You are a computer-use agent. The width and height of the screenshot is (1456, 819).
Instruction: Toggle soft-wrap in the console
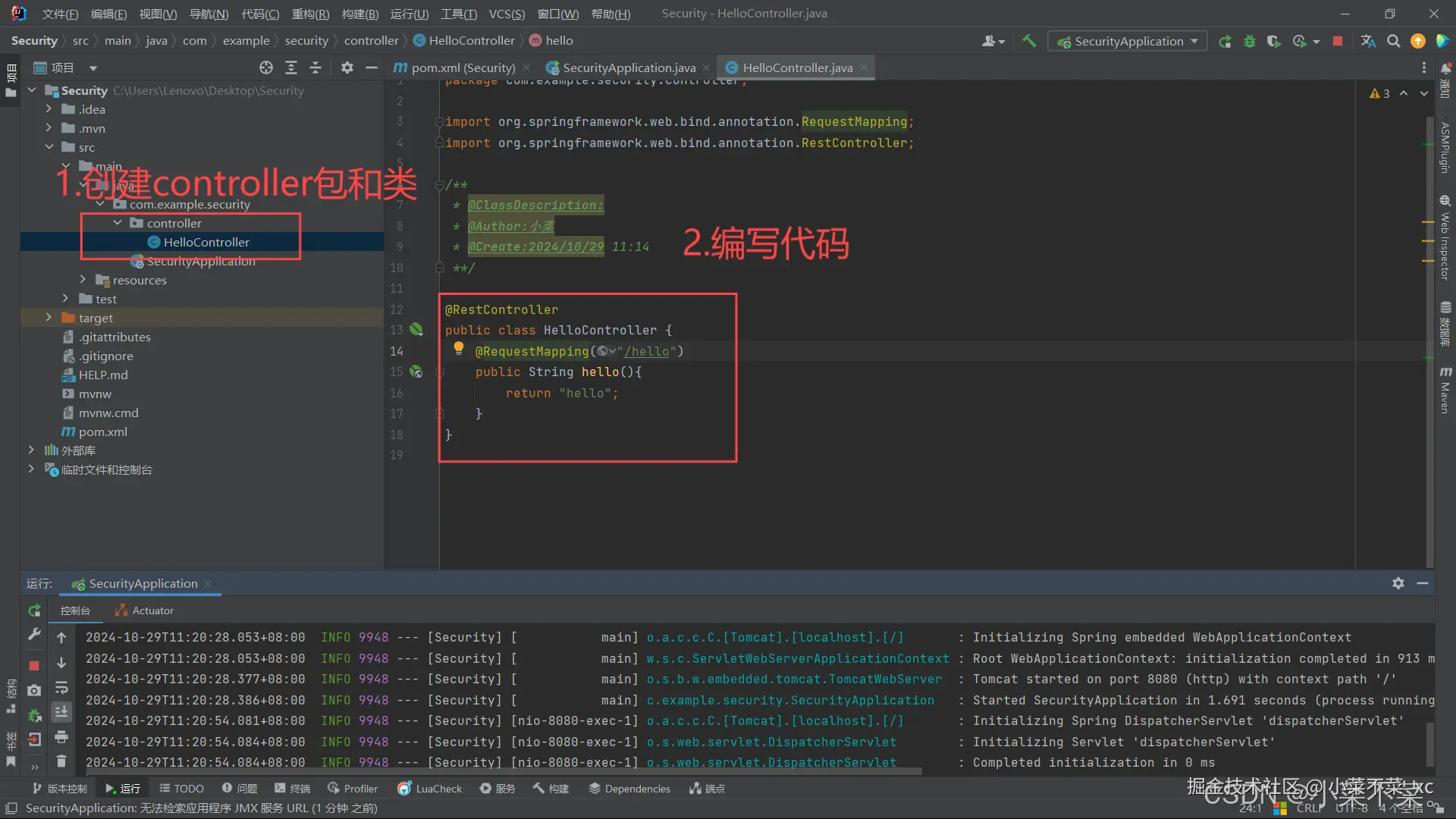61,688
